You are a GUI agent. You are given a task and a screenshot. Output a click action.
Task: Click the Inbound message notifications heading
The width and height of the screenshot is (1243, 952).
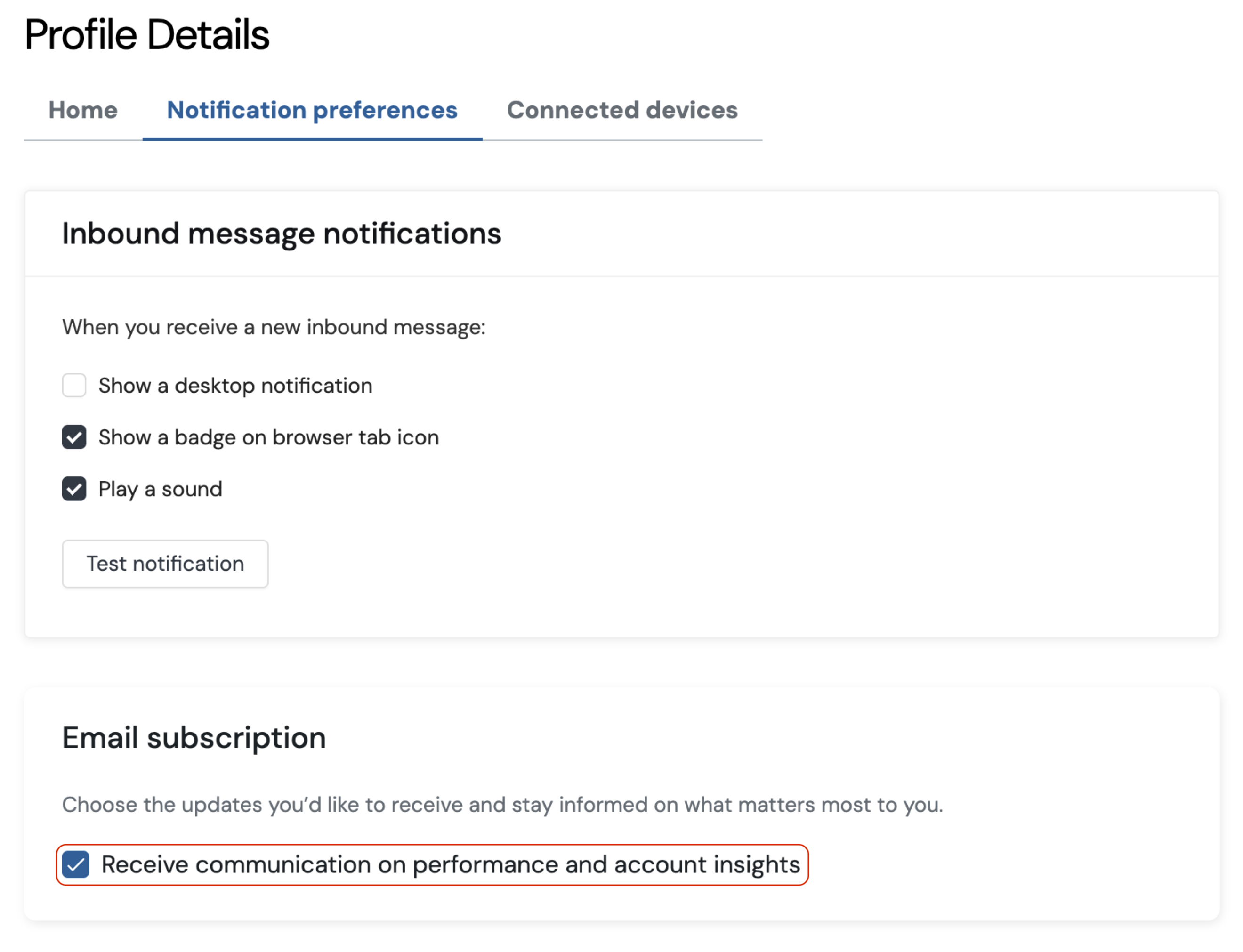(x=282, y=234)
